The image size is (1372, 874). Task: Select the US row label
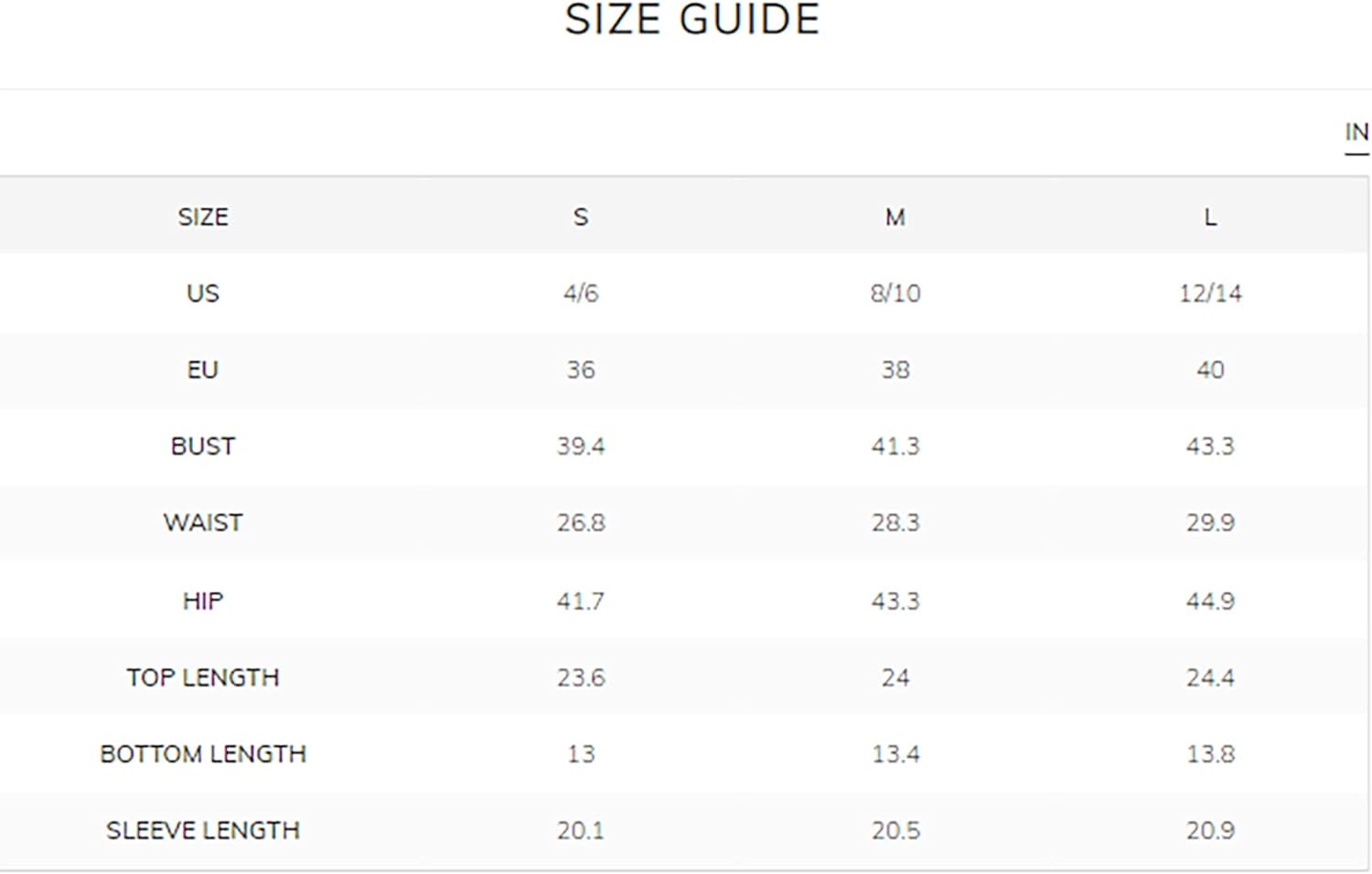point(203,293)
